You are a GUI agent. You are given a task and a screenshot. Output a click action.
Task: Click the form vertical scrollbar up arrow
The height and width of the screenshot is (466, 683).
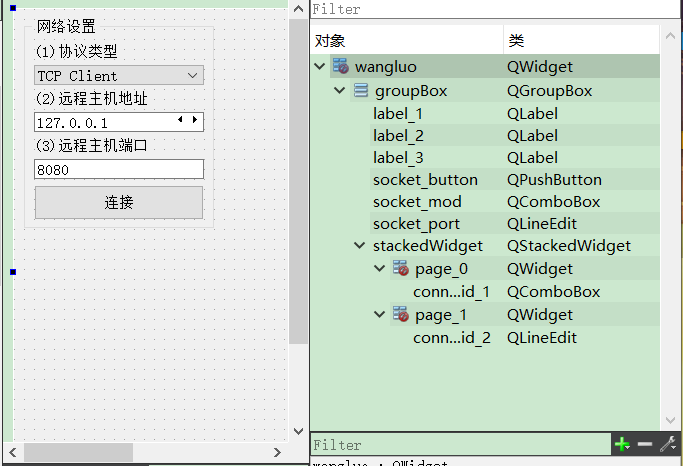pos(298,9)
